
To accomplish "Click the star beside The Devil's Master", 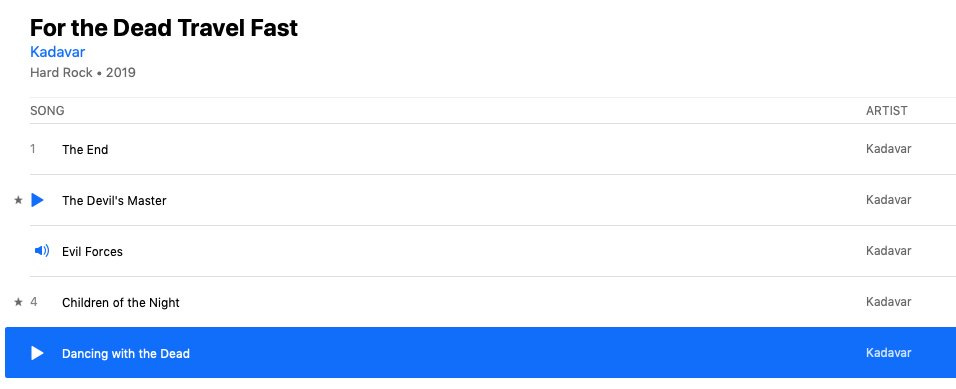I will point(18,200).
